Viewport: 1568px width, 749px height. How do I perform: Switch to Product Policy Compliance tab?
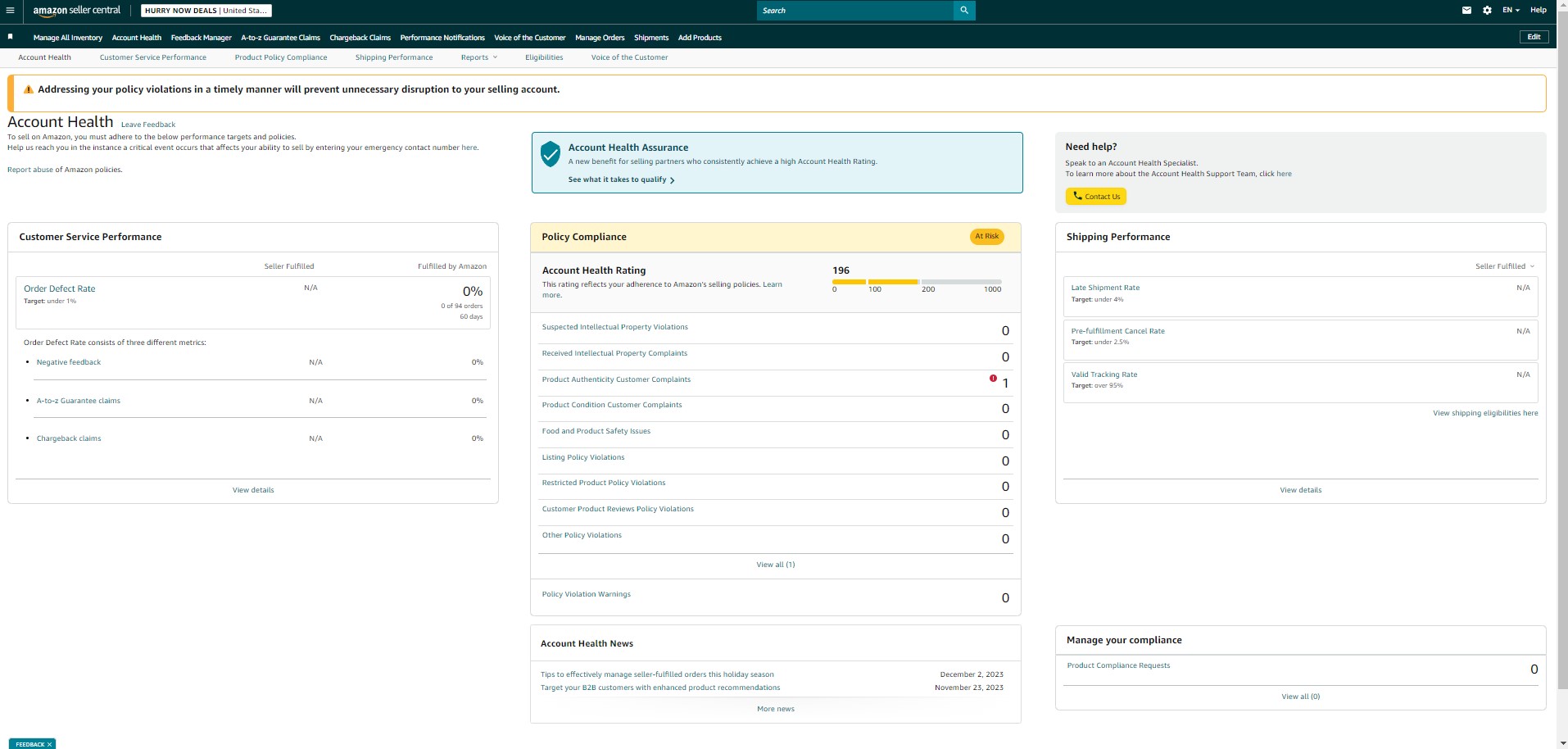tap(281, 57)
